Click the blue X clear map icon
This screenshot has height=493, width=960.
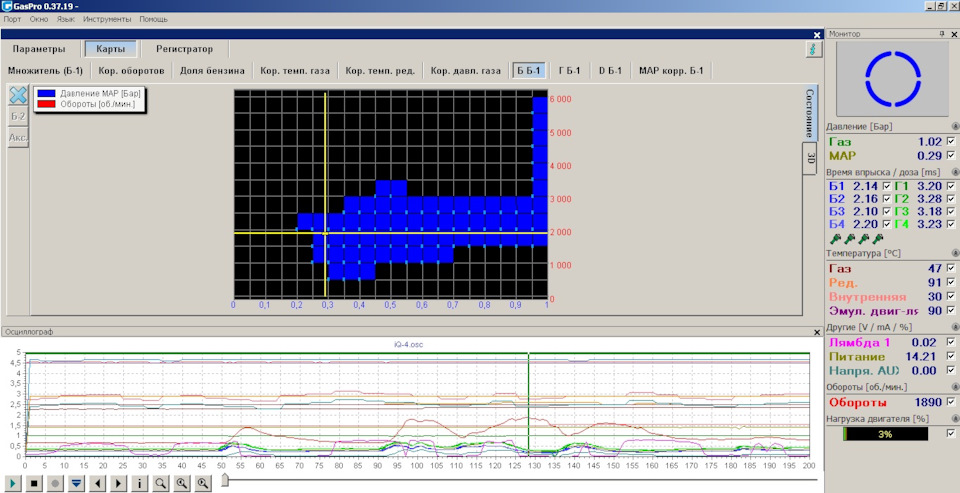point(18,95)
